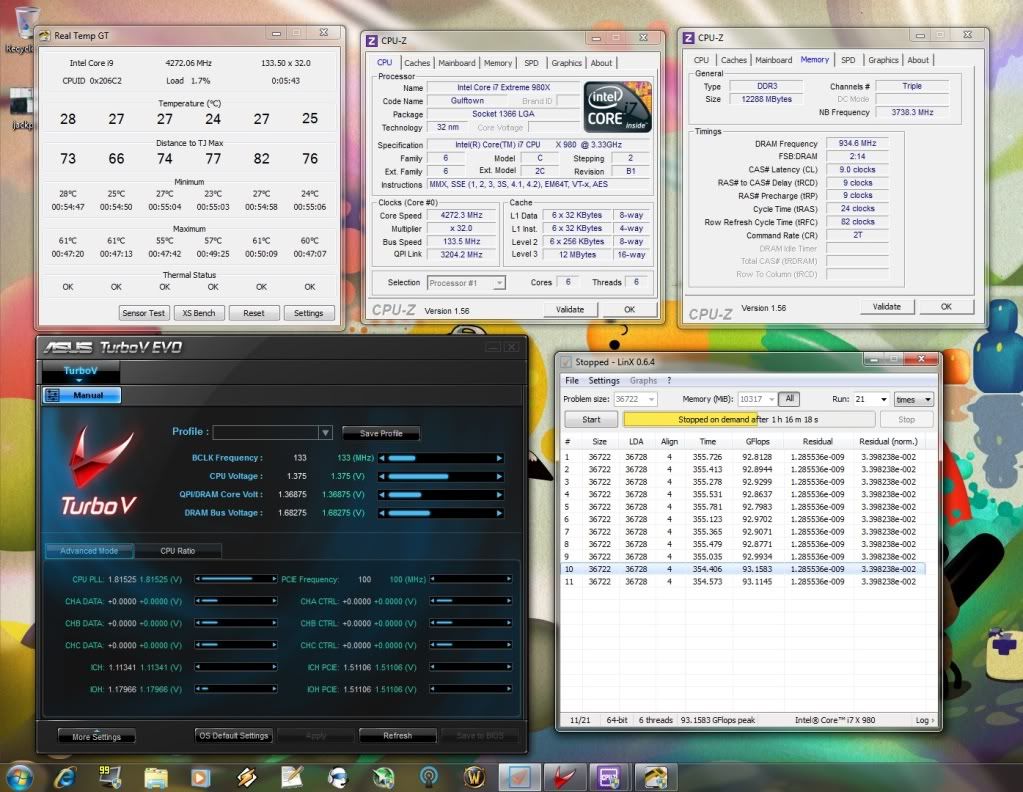This screenshot has height=792, width=1023.
Task: Run XS Bench in Real Temp GT
Action: coord(199,313)
